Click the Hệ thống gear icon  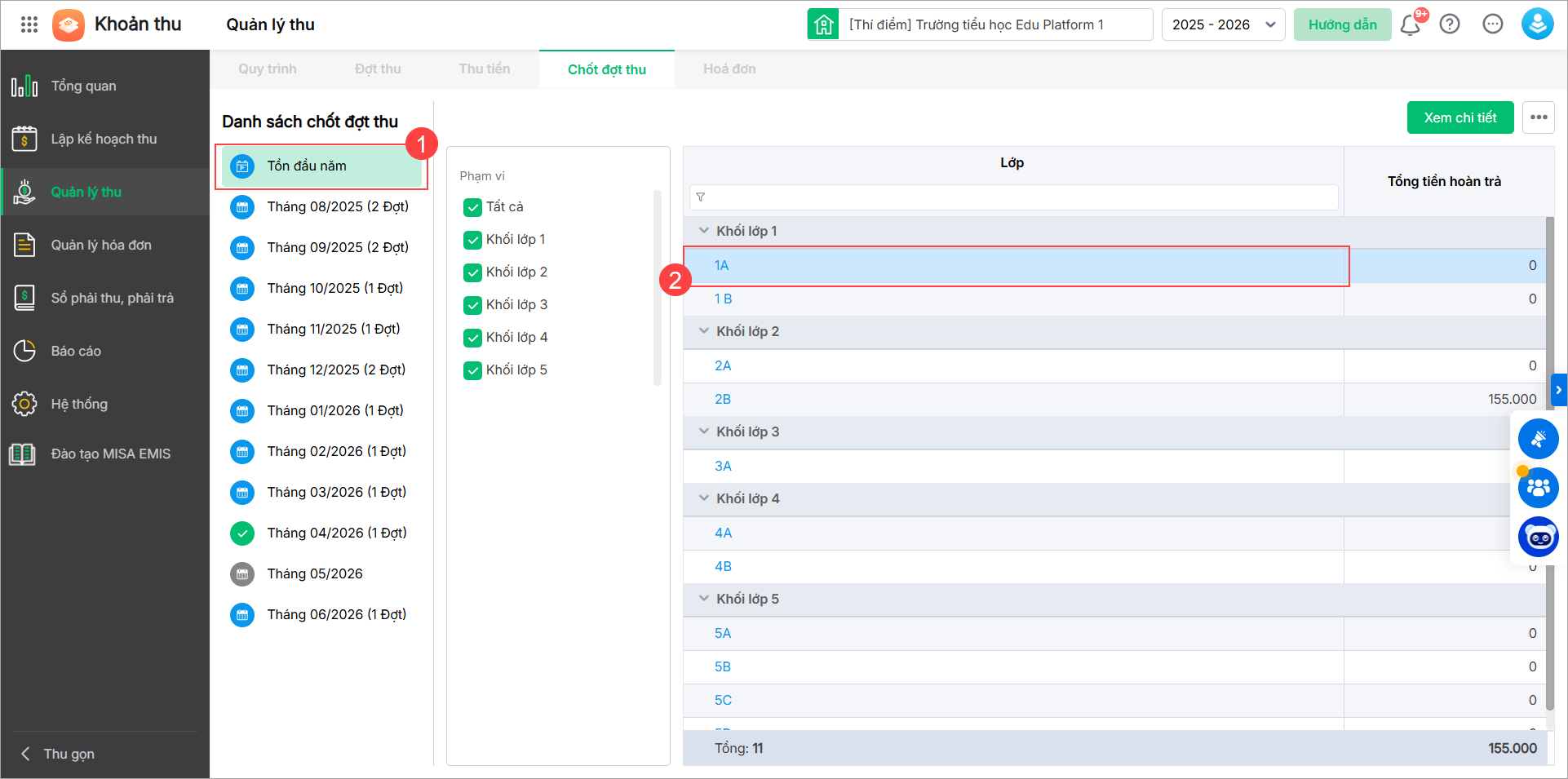[24, 404]
